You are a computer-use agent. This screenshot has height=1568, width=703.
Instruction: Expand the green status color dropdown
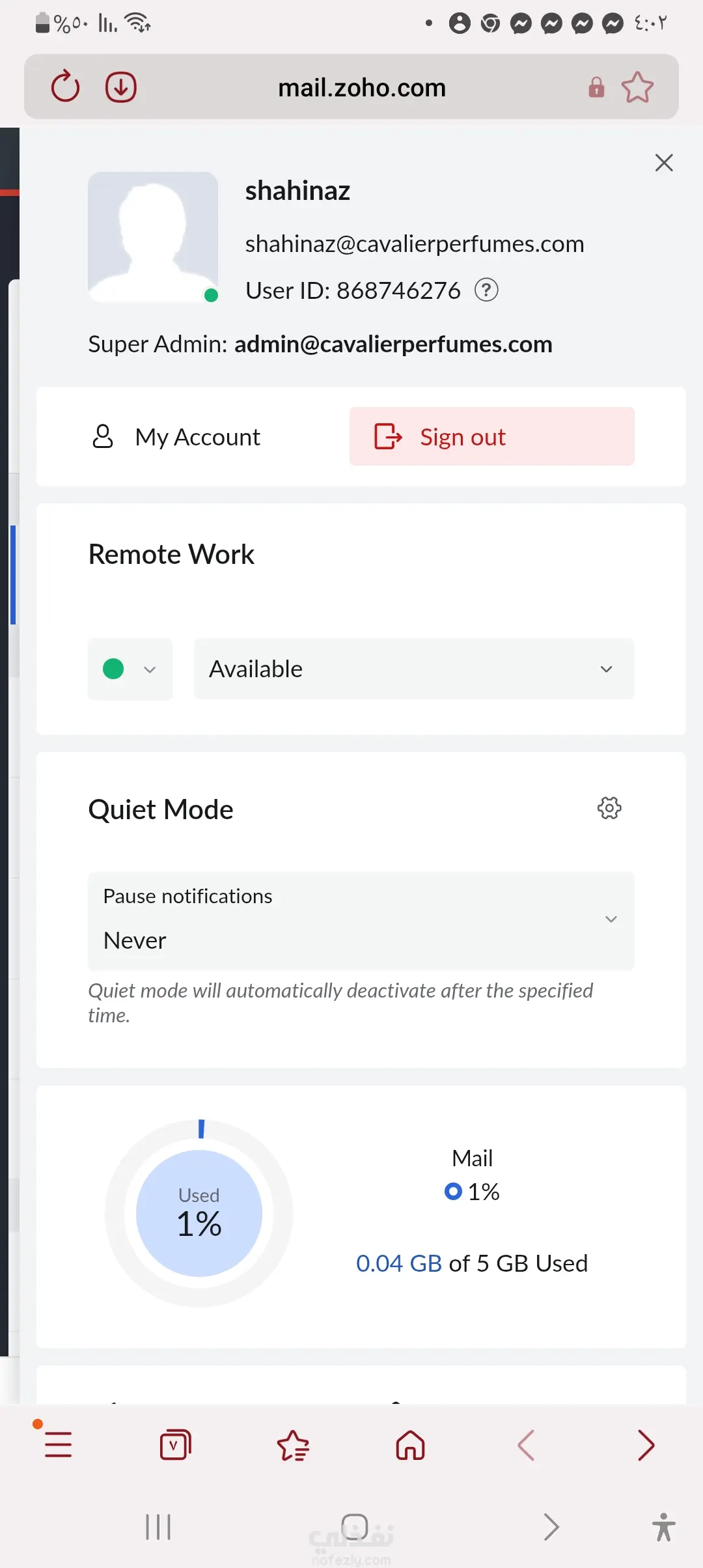click(x=130, y=669)
